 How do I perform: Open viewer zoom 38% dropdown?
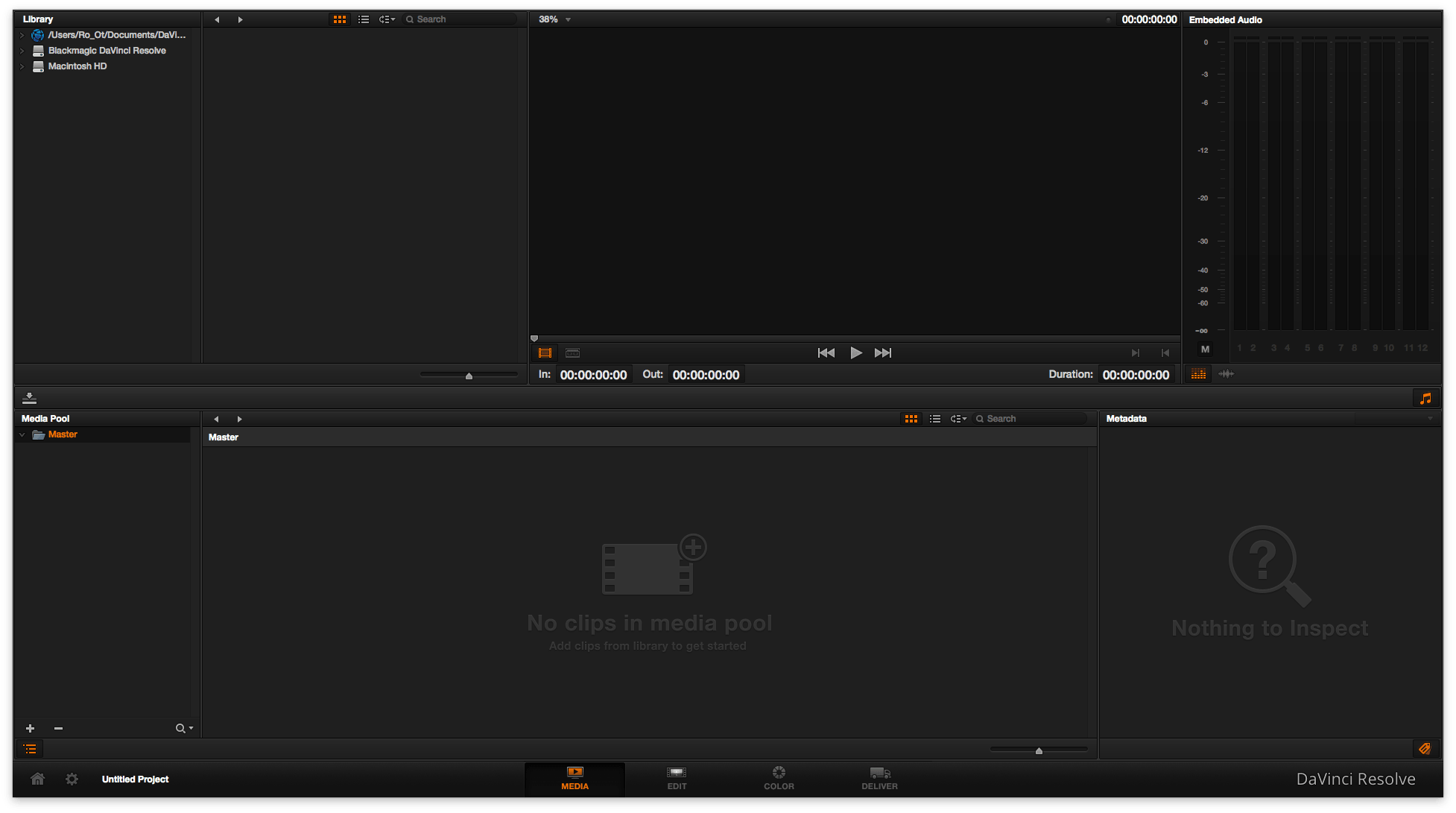pyautogui.click(x=554, y=19)
